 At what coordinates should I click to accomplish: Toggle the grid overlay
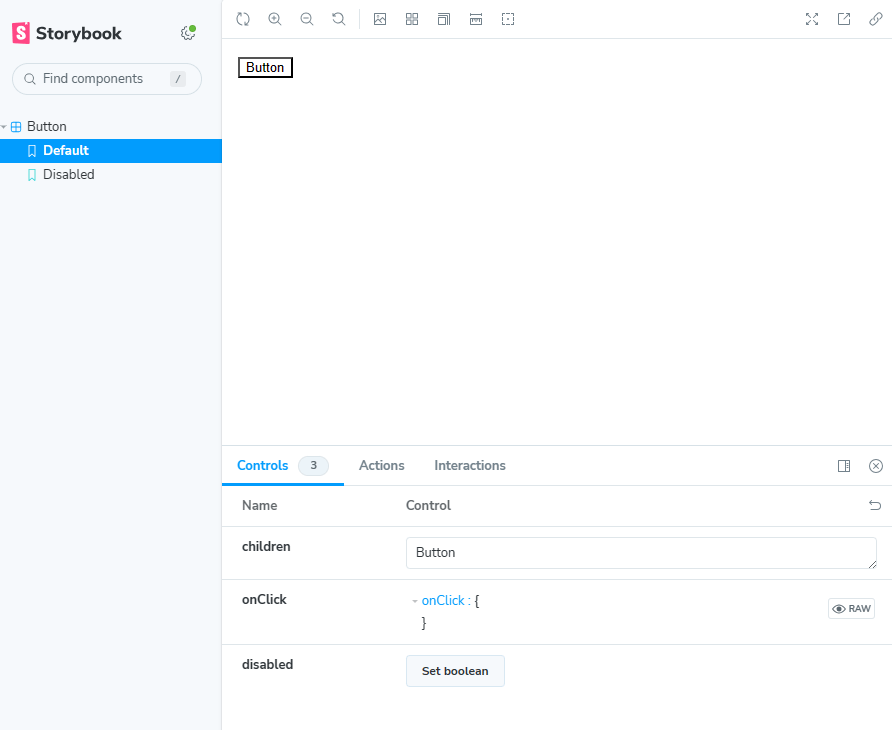click(412, 19)
